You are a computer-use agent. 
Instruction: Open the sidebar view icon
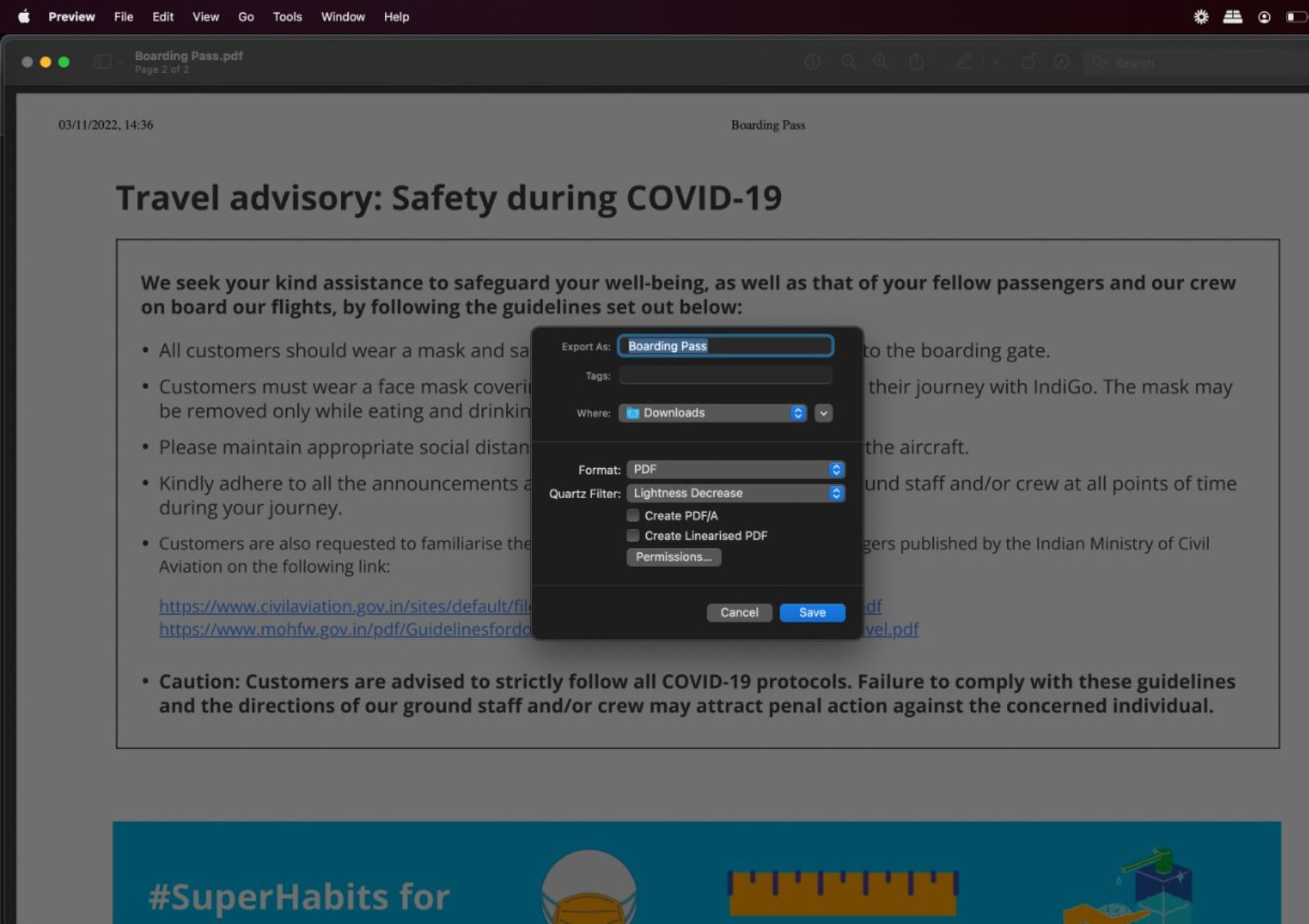[102, 62]
